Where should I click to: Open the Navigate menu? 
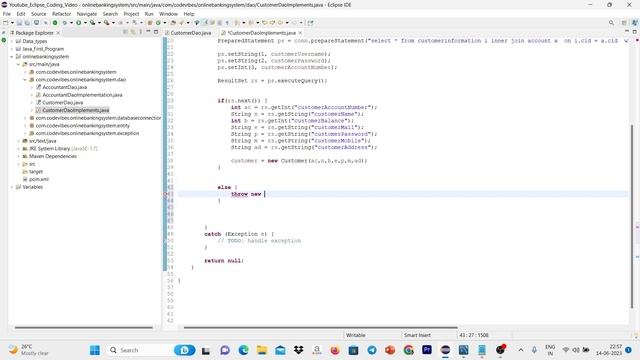(87, 14)
